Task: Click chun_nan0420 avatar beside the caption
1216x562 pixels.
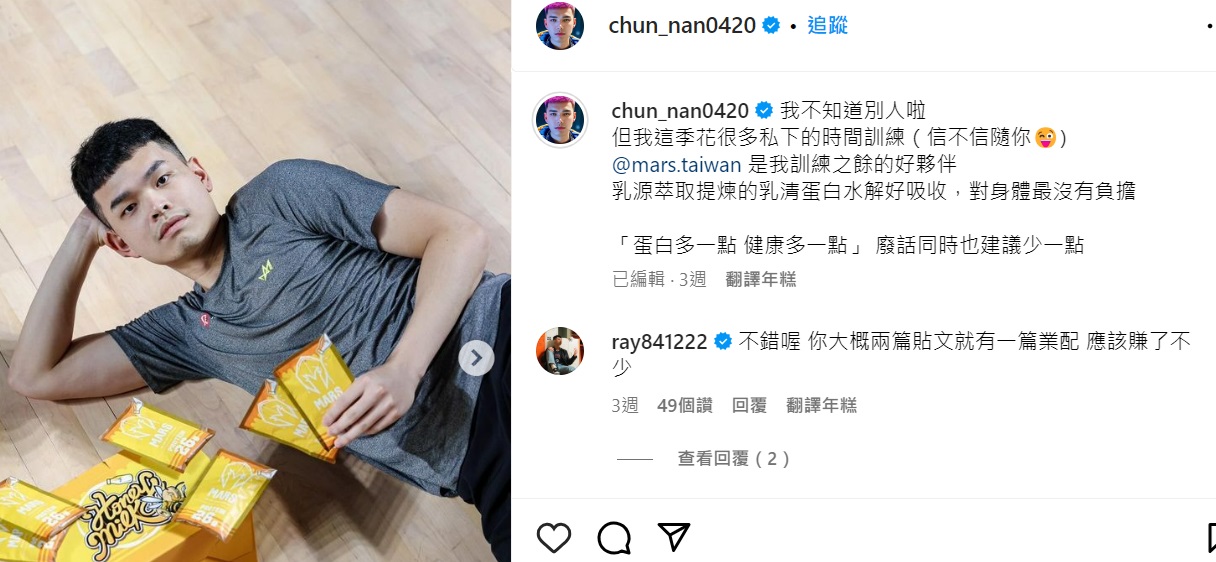Action: [x=560, y=120]
